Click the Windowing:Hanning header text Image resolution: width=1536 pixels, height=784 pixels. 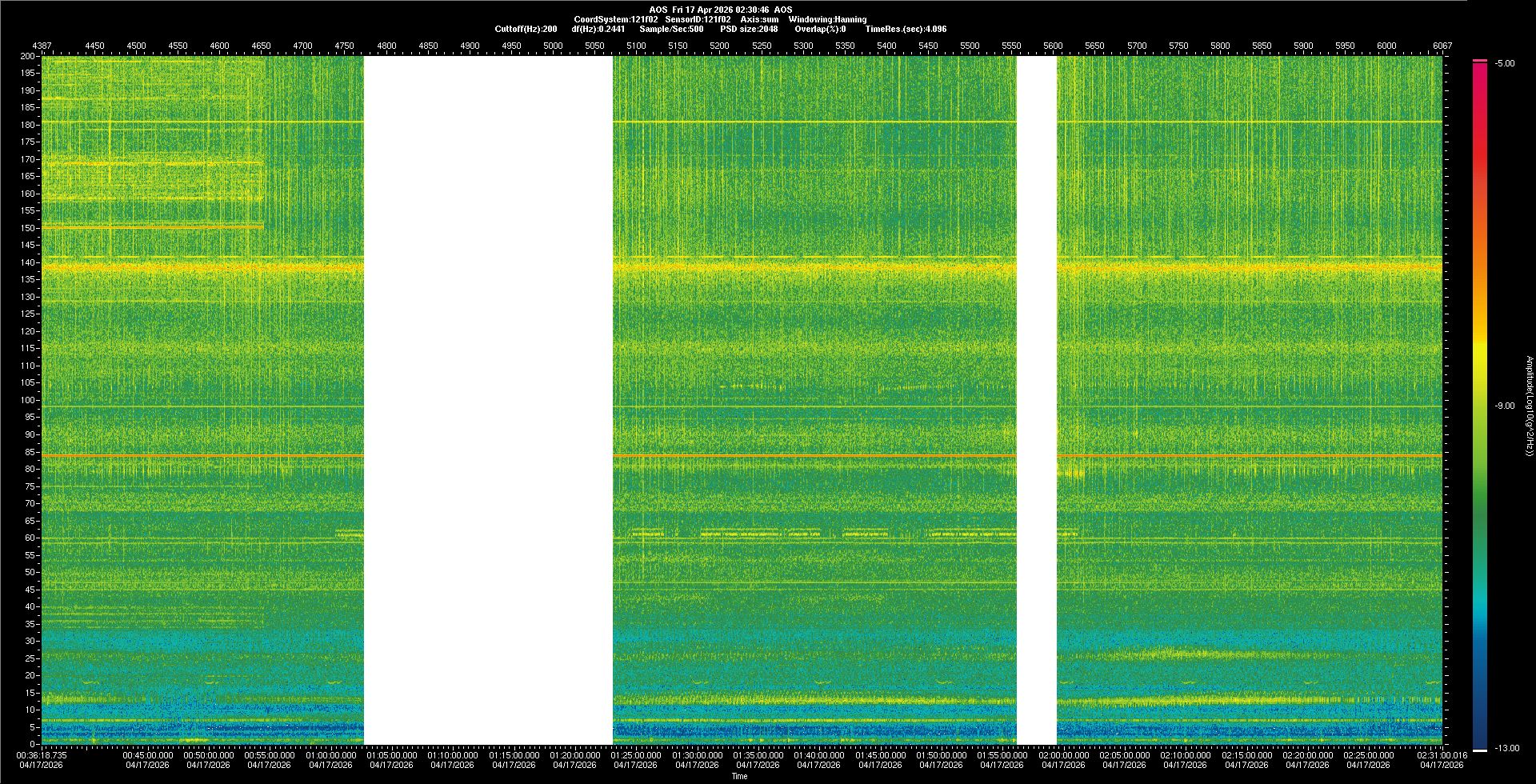pos(827,19)
